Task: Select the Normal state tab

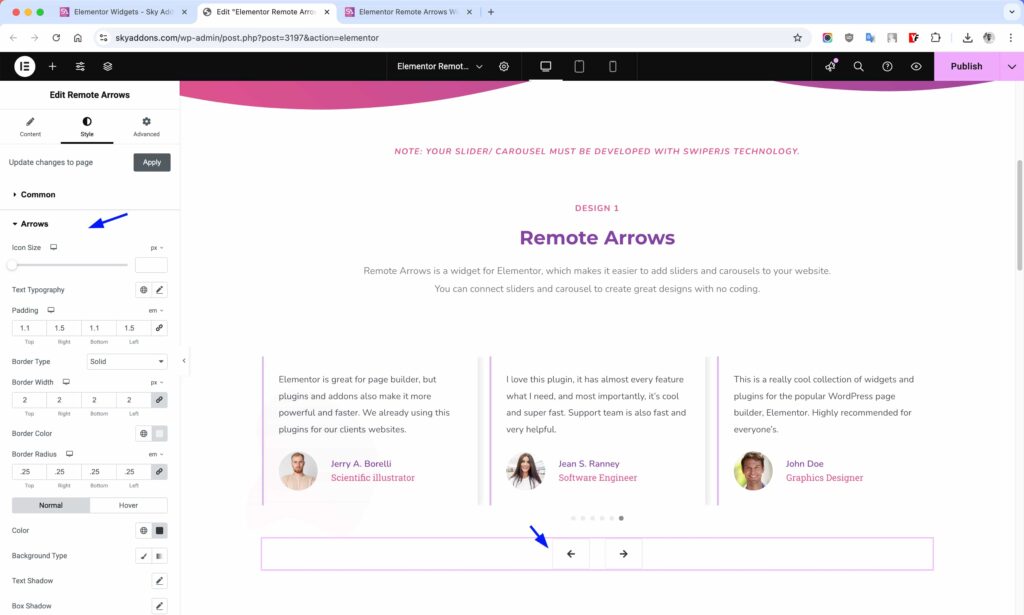Action: [x=51, y=505]
